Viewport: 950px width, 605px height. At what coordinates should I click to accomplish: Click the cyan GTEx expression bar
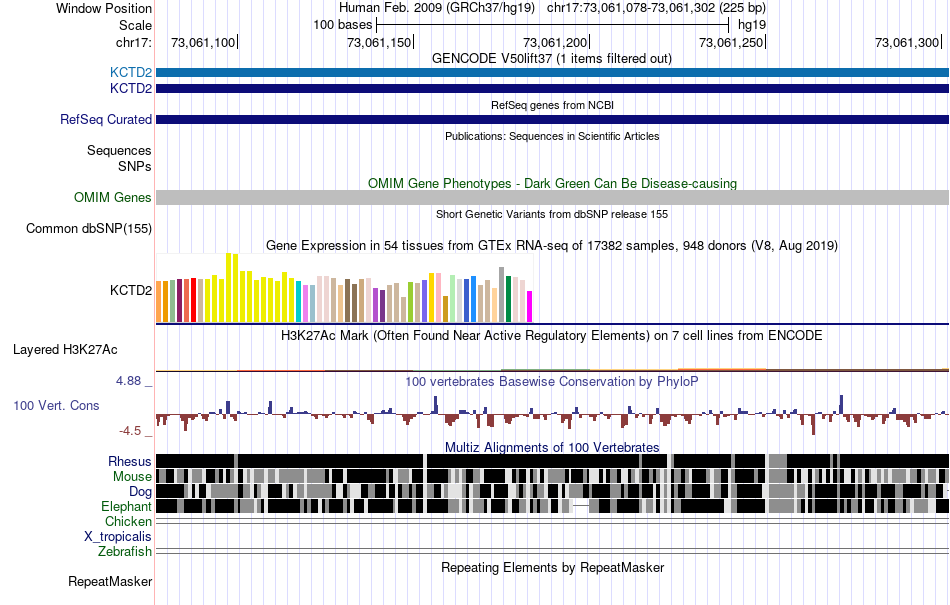tap(299, 302)
